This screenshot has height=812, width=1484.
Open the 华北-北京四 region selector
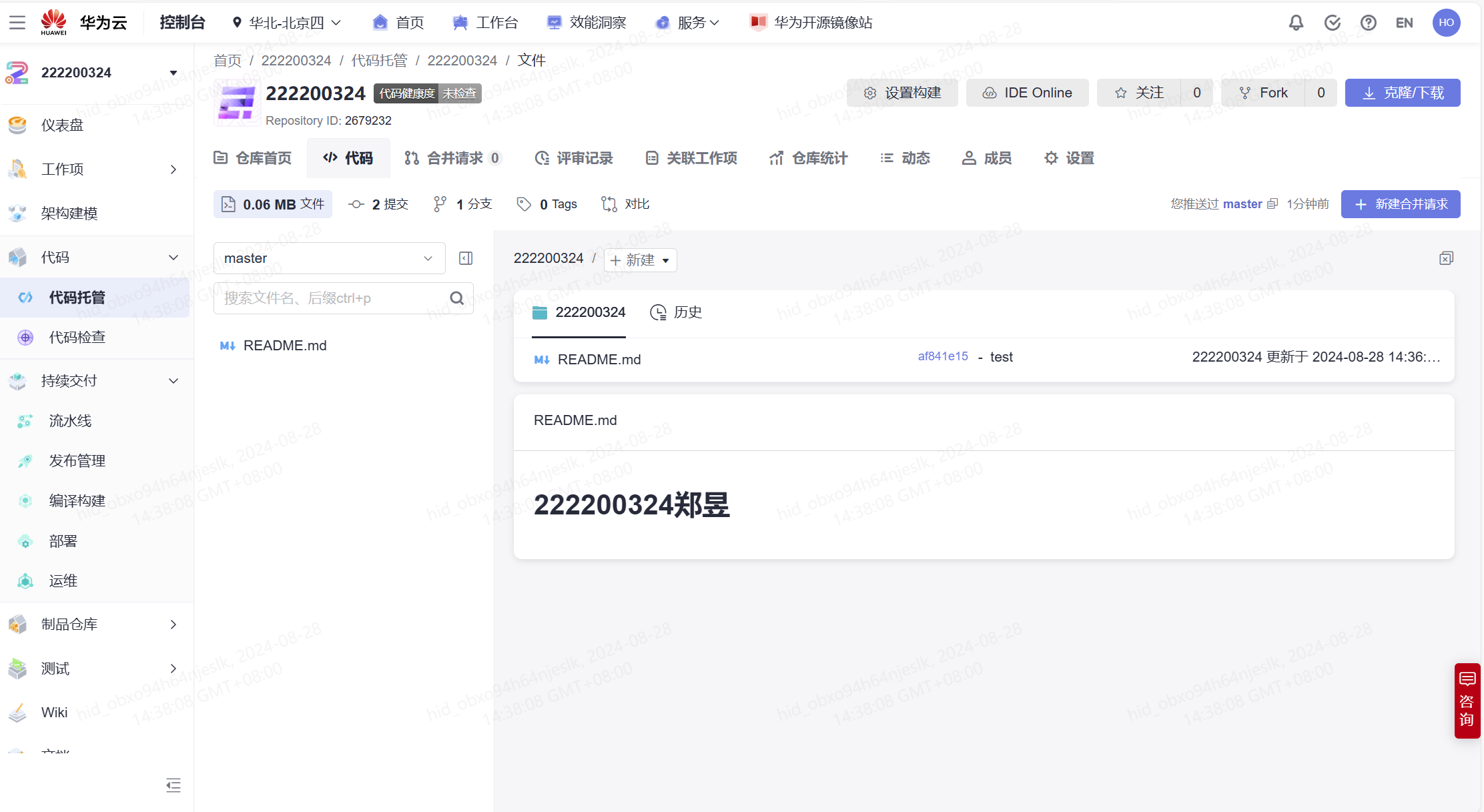(287, 23)
